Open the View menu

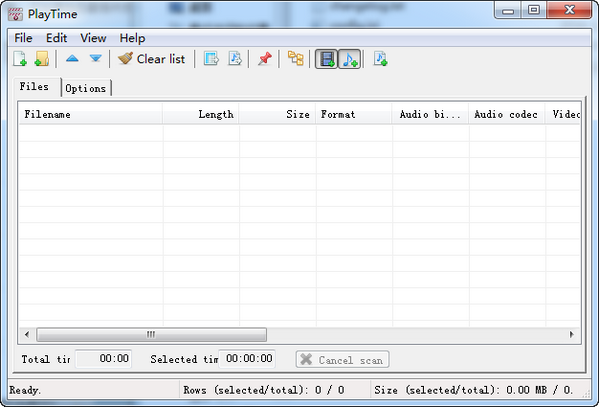(93, 38)
